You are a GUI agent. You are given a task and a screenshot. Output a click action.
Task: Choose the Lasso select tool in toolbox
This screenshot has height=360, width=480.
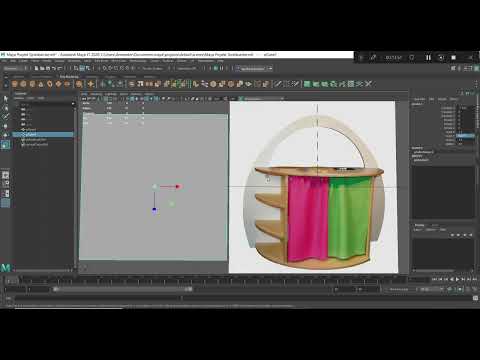5,108
